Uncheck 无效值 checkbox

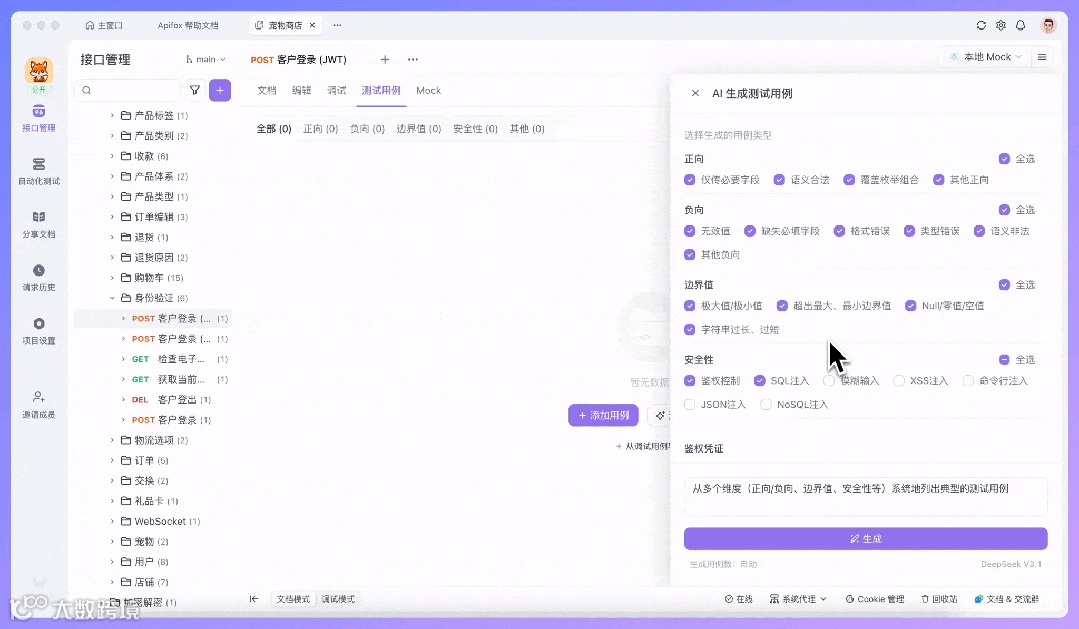(690, 231)
